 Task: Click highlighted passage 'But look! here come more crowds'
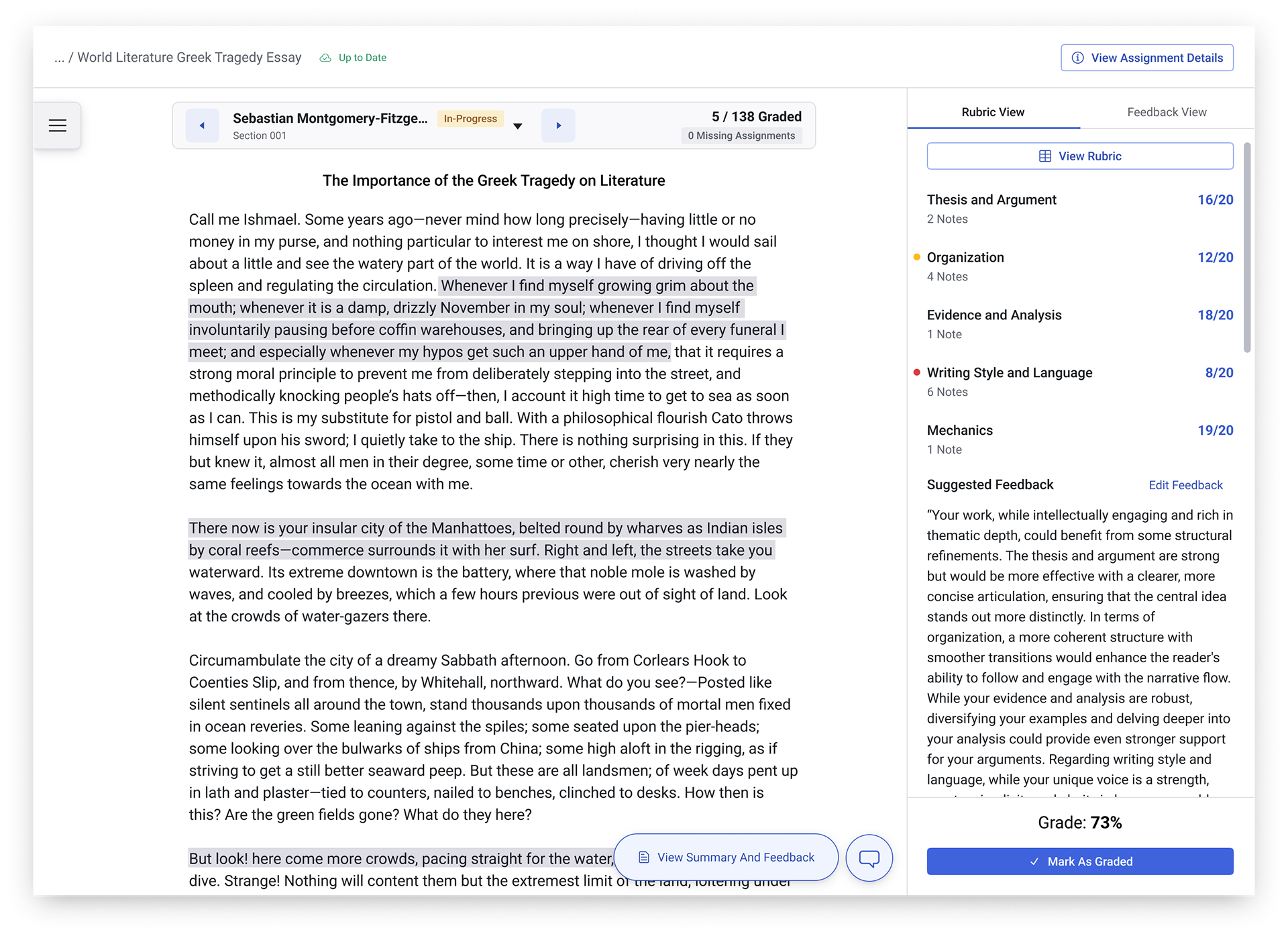[x=400, y=859]
